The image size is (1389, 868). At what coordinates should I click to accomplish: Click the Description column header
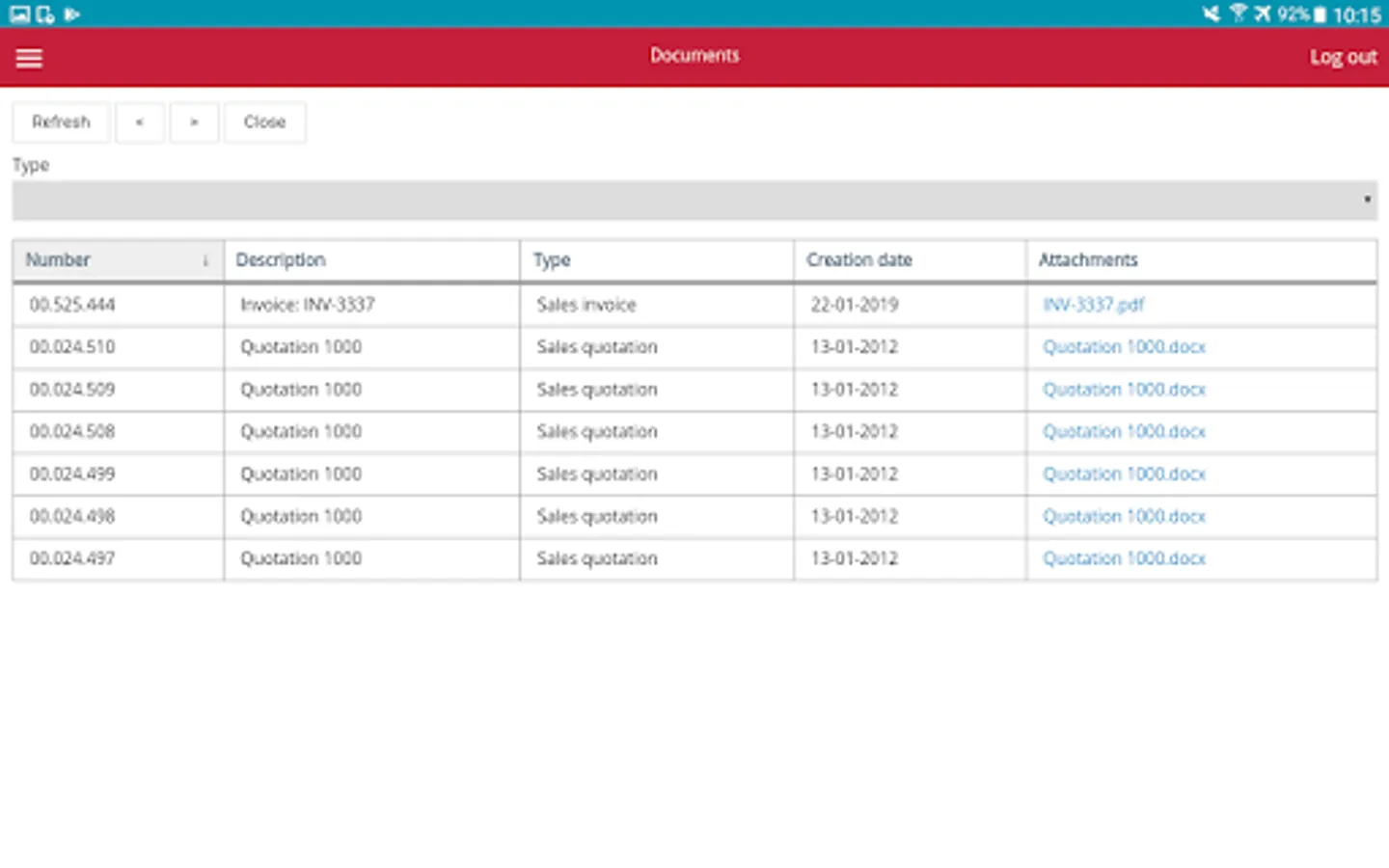(x=281, y=260)
